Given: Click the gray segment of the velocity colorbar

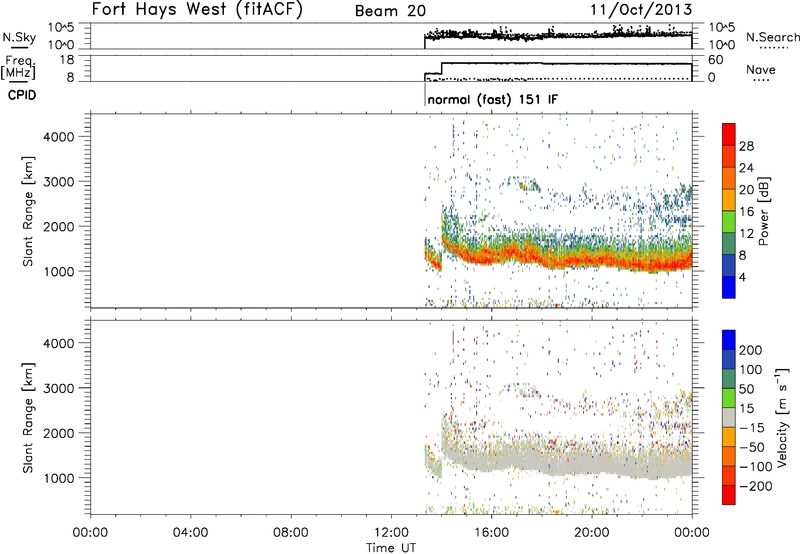Looking at the screenshot, I should [729, 418].
